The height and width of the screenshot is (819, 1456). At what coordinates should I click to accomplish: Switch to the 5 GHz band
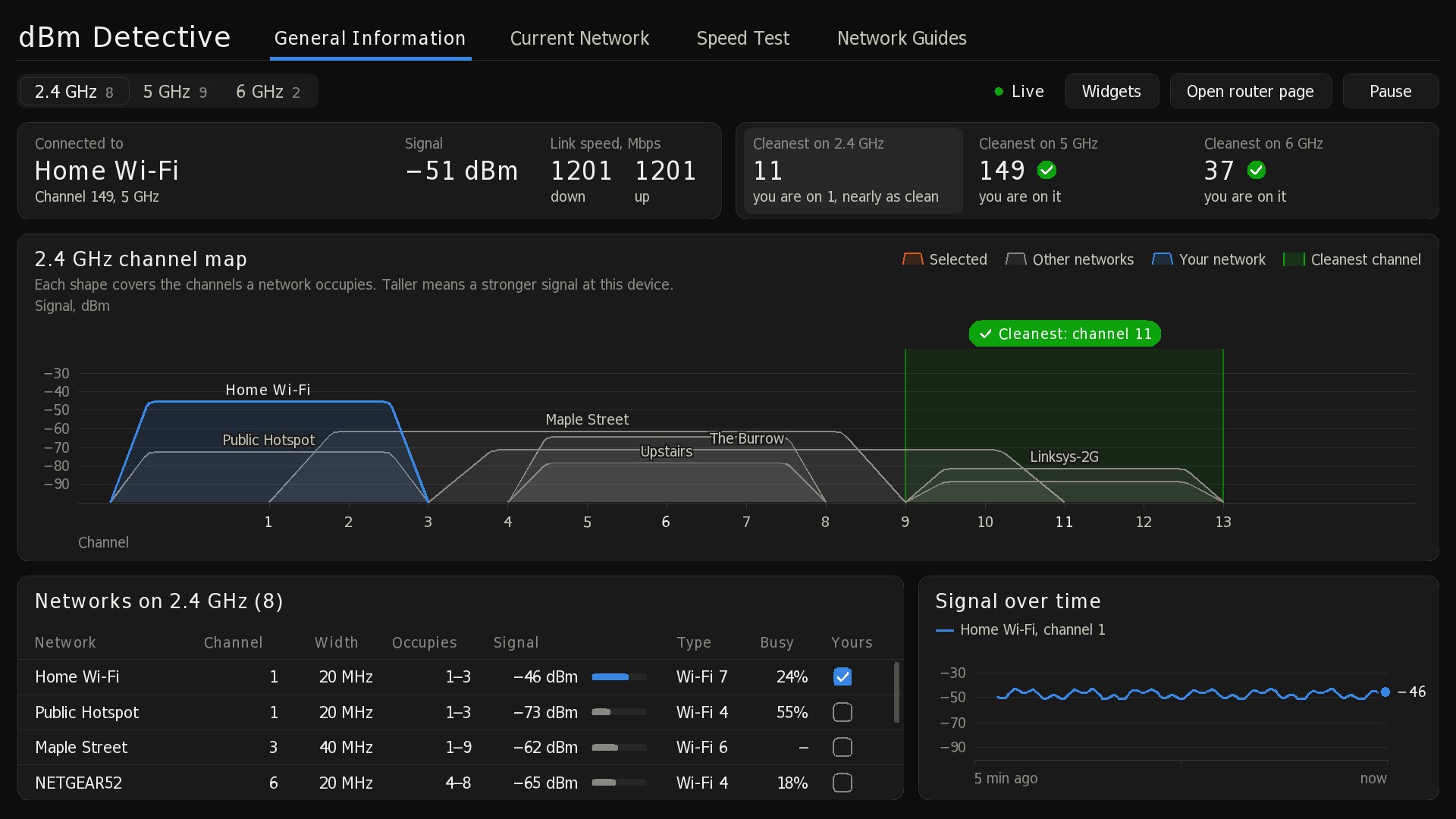tap(174, 92)
